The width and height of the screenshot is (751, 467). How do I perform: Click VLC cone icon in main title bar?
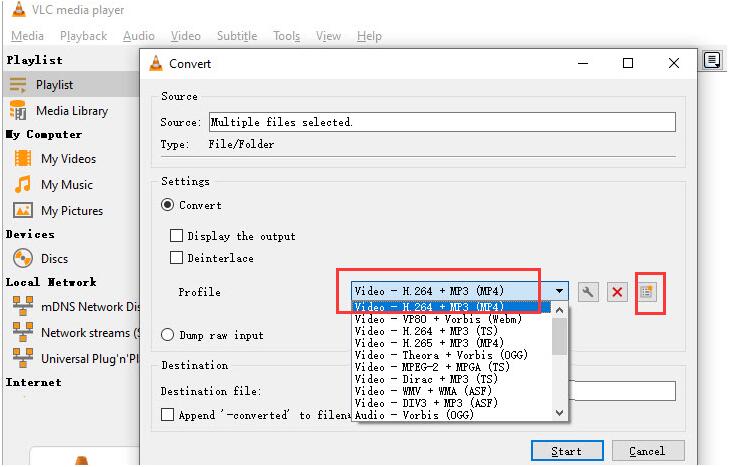click(x=19, y=9)
